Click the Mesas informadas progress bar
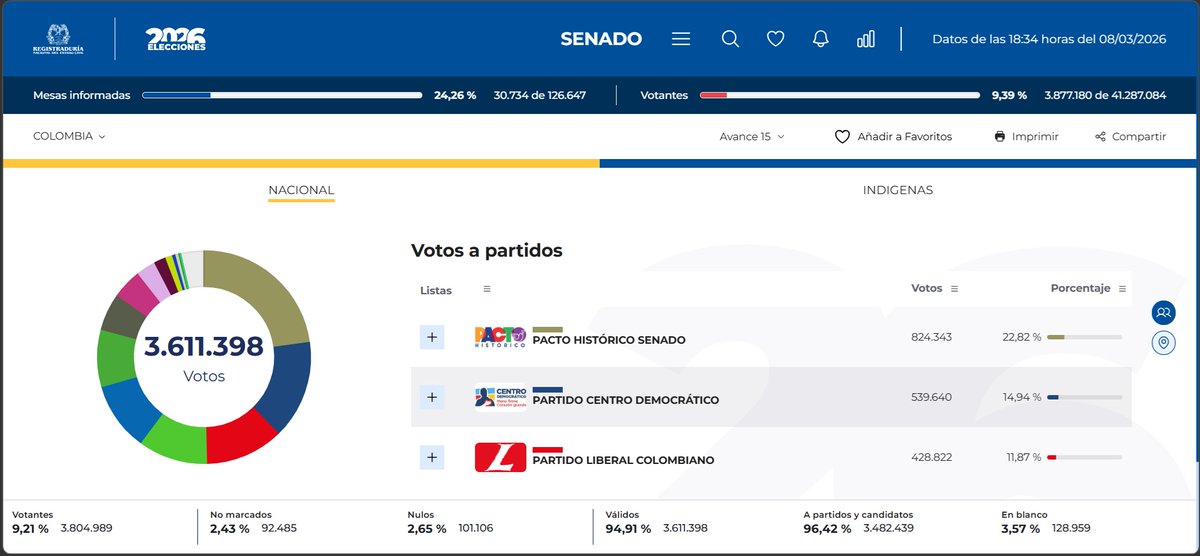The height and width of the screenshot is (556, 1200). [x=282, y=95]
